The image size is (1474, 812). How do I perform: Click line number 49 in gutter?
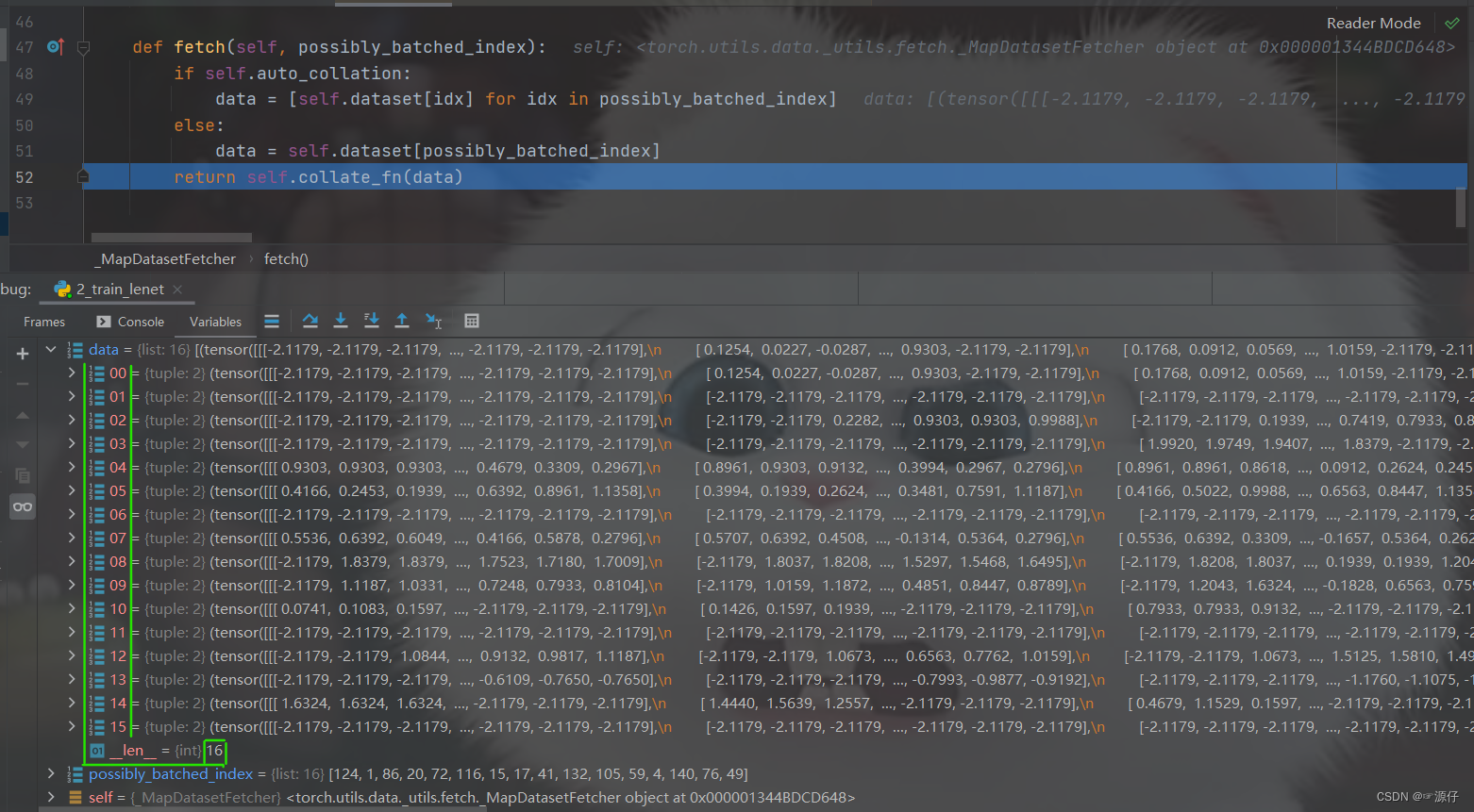tap(25, 99)
